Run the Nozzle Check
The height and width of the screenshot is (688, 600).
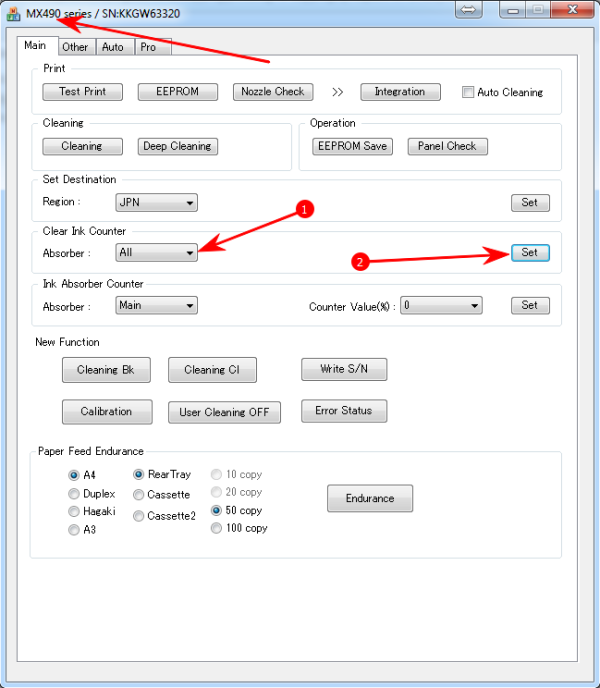tap(273, 92)
